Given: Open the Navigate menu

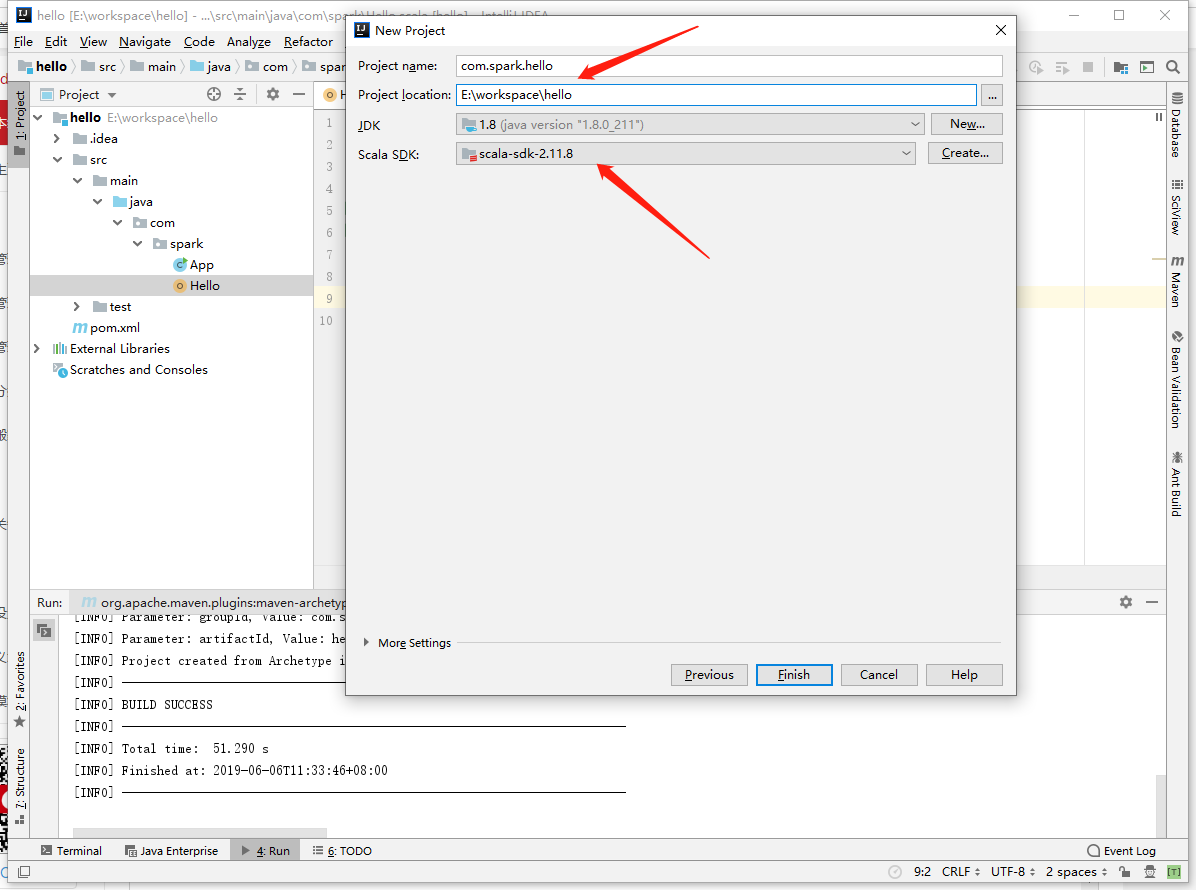Looking at the screenshot, I should coord(145,42).
